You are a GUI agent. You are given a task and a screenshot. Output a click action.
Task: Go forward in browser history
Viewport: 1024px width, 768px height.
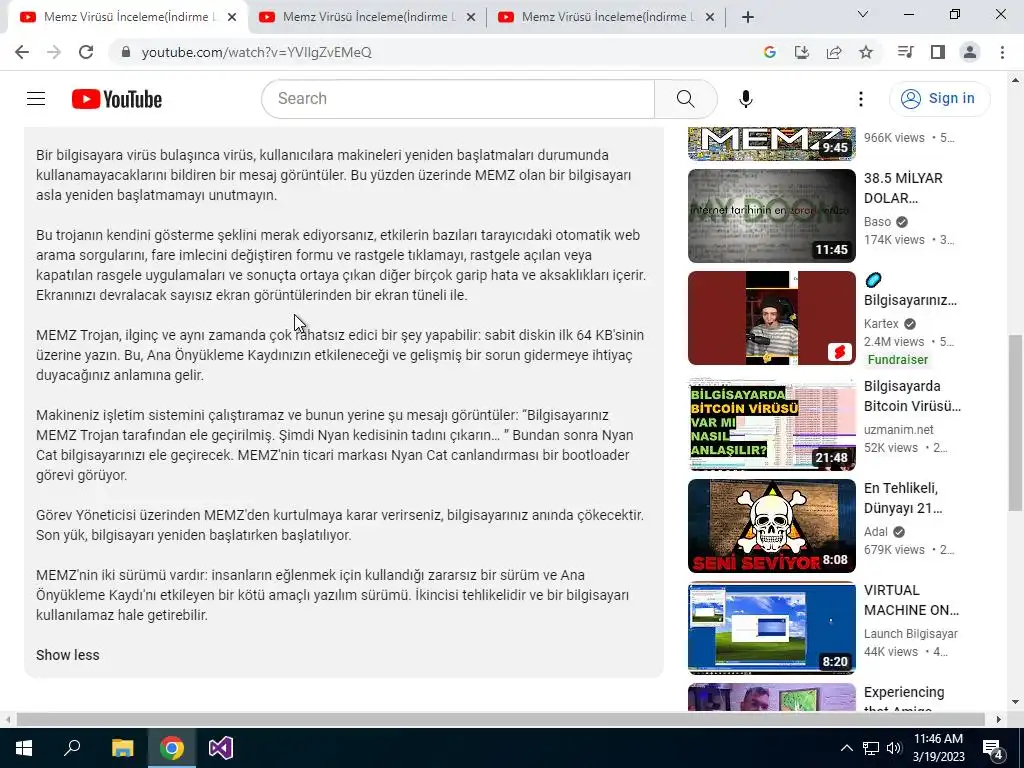(54, 52)
